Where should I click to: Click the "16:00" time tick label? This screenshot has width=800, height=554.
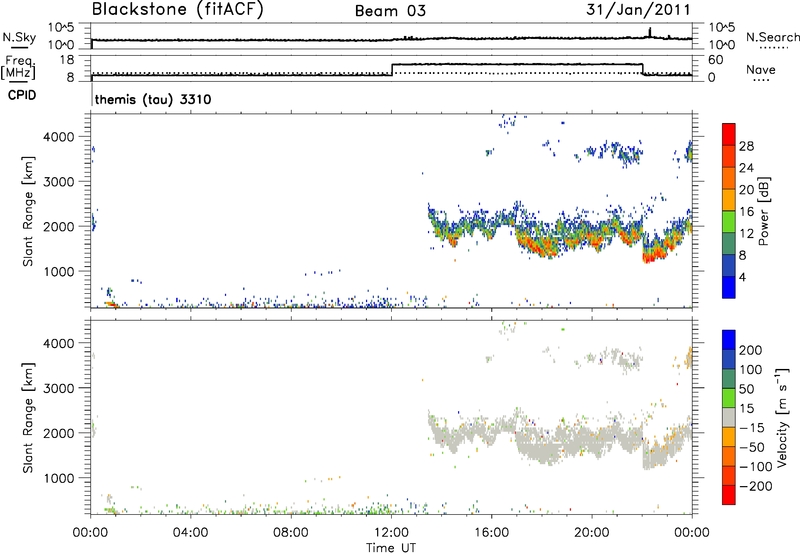pos(491,533)
